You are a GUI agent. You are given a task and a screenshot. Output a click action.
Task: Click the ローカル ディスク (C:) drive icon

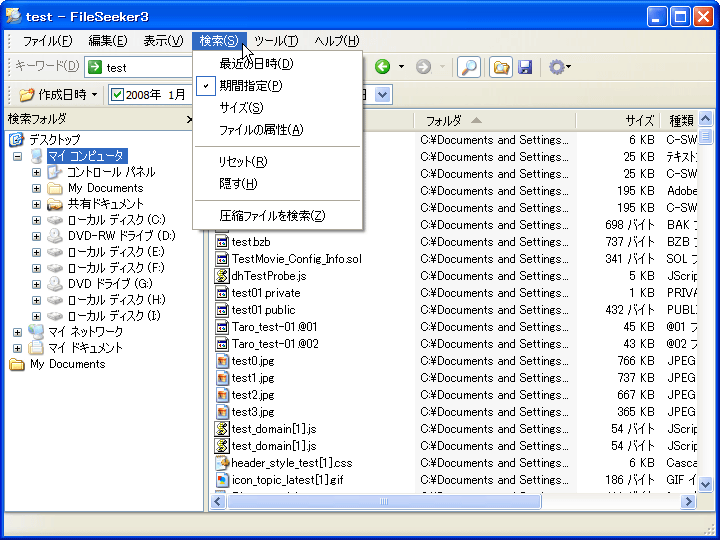[x=55, y=220]
